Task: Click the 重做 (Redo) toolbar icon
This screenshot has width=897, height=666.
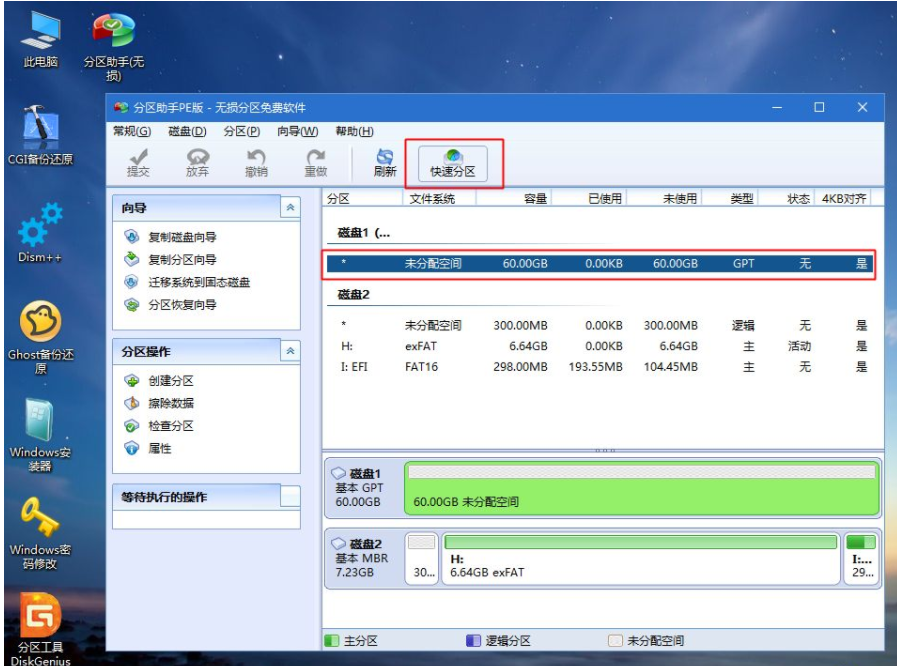Action: (x=316, y=163)
